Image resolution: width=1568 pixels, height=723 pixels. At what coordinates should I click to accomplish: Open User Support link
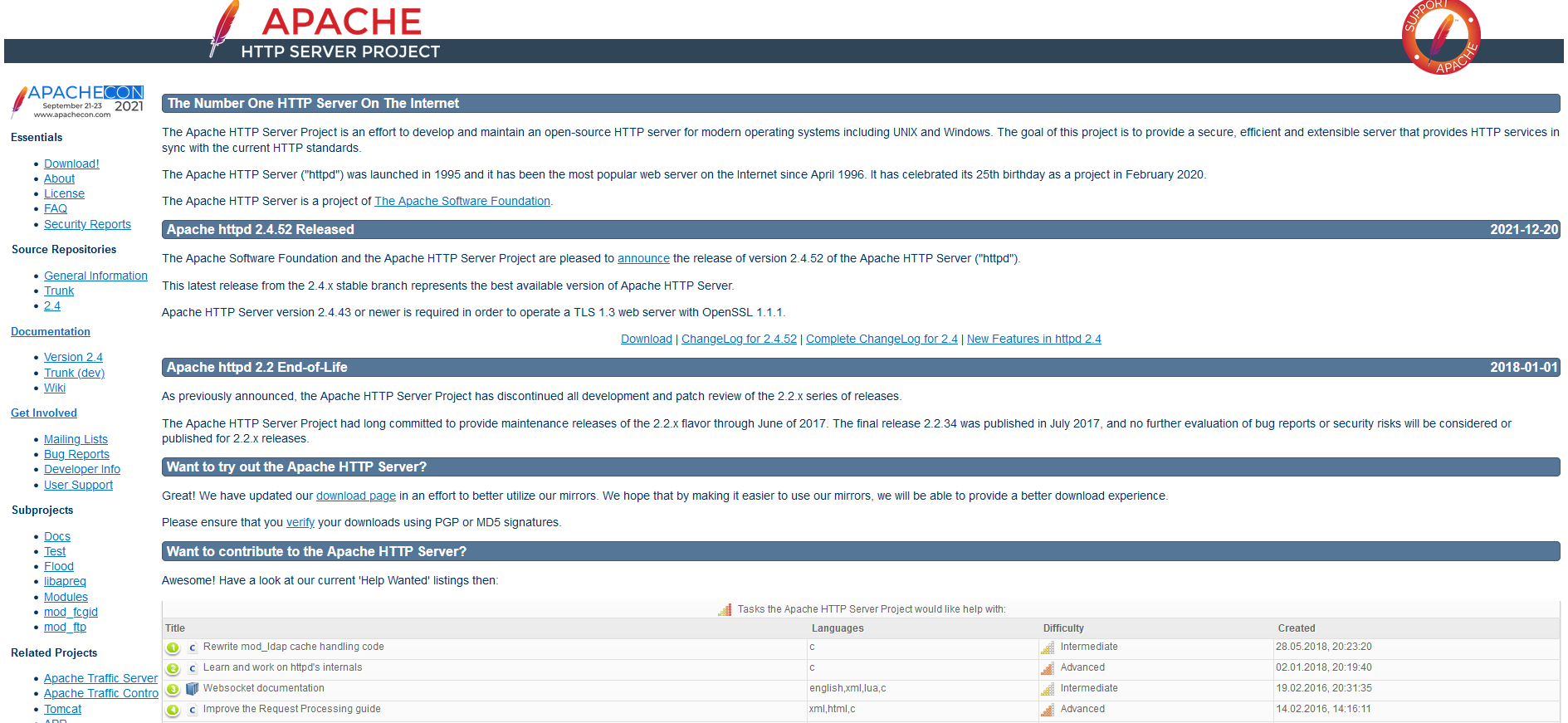point(78,485)
